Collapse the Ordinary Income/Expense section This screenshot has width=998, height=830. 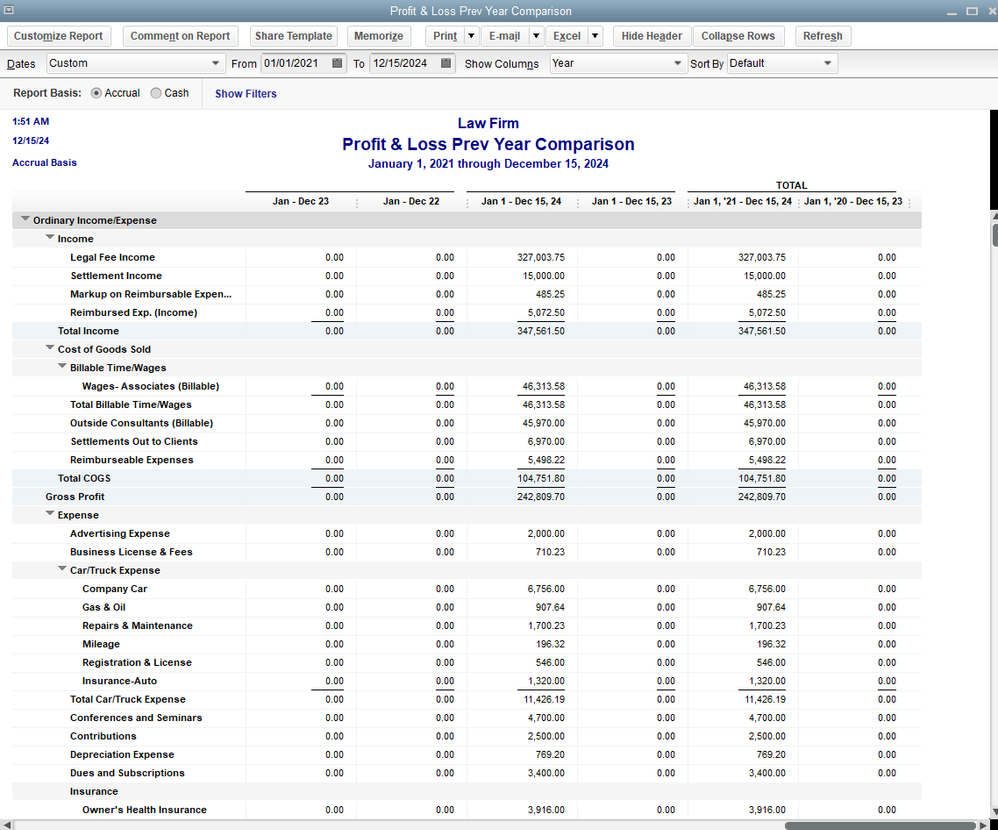tap(23, 220)
